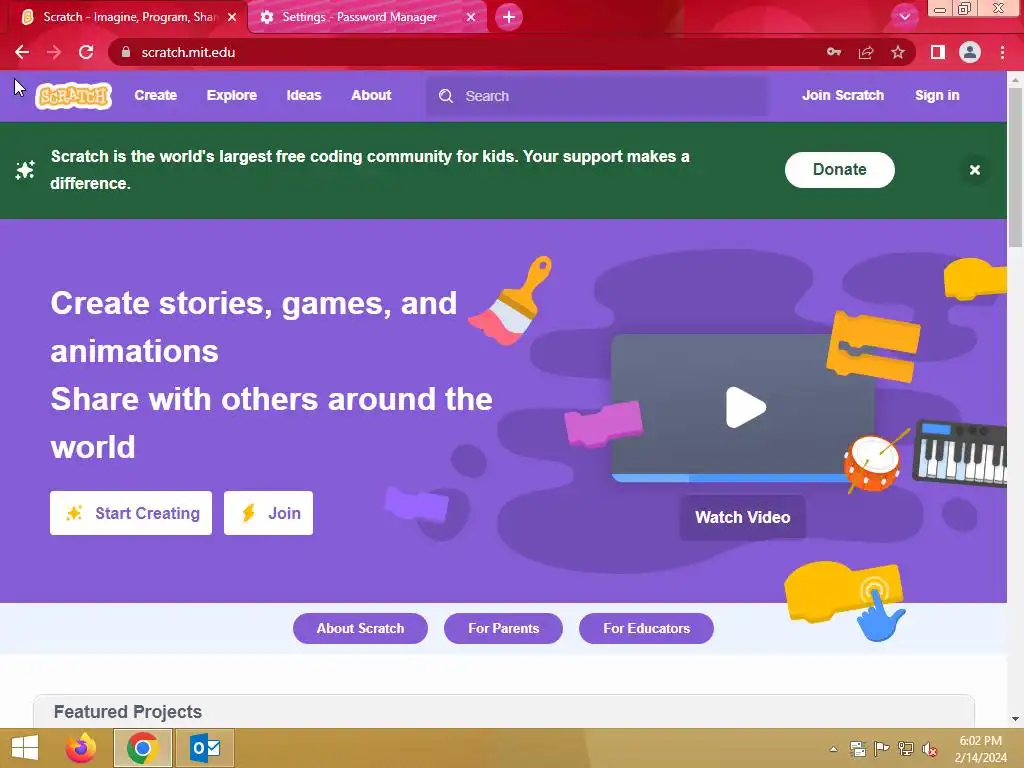Click the Donate button
The height and width of the screenshot is (768, 1024).
(840, 170)
